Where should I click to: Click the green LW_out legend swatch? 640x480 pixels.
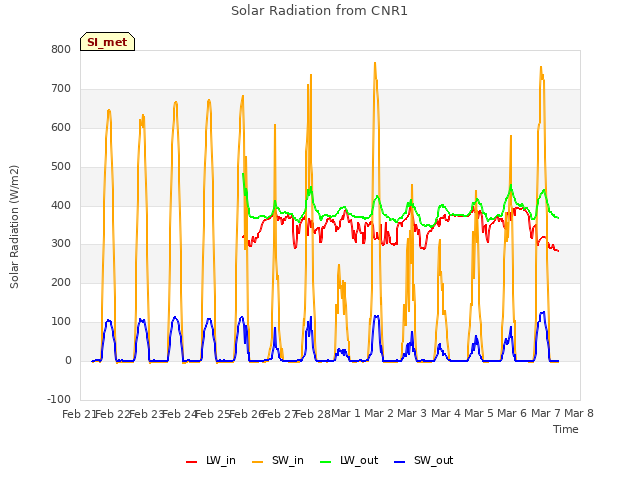point(326,462)
